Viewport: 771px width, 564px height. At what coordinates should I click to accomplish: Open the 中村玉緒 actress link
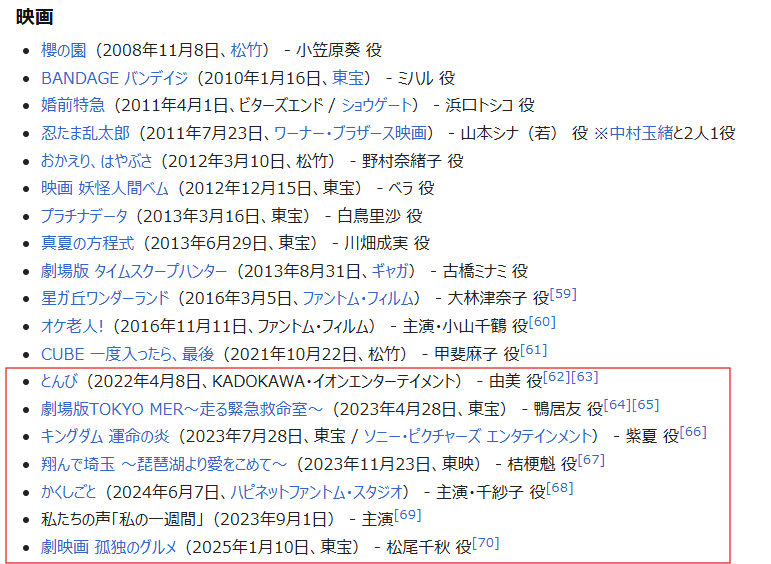click(x=641, y=133)
